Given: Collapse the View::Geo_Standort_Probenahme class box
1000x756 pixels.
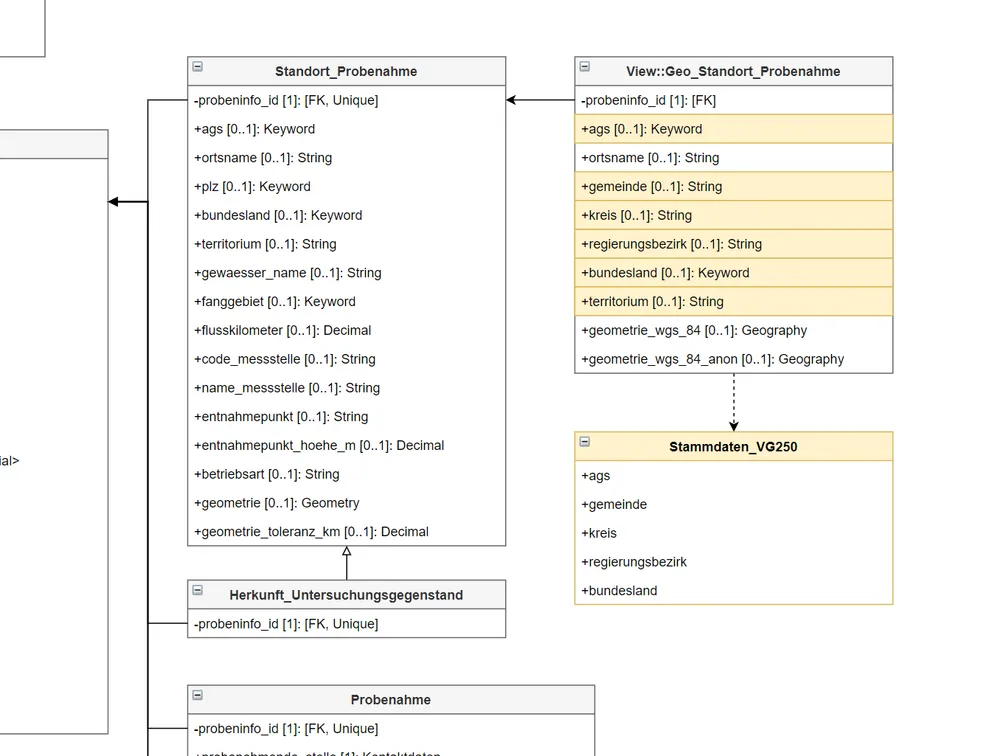Looking at the screenshot, I should 585,66.
